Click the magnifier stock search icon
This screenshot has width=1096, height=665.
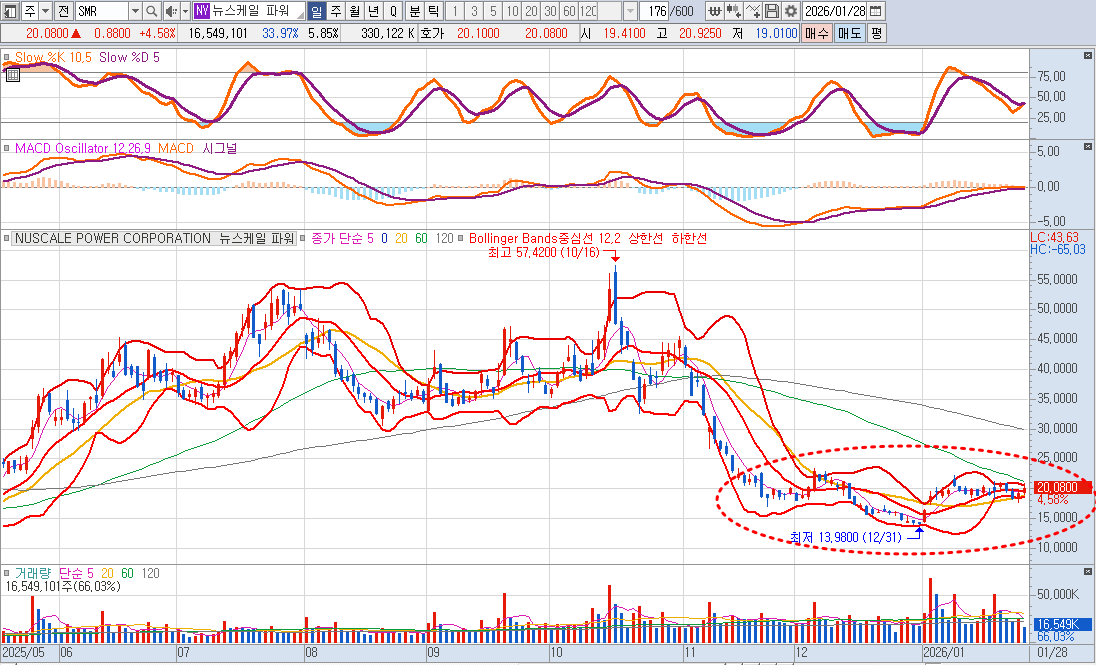pyautogui.click(x=152, y=11)
